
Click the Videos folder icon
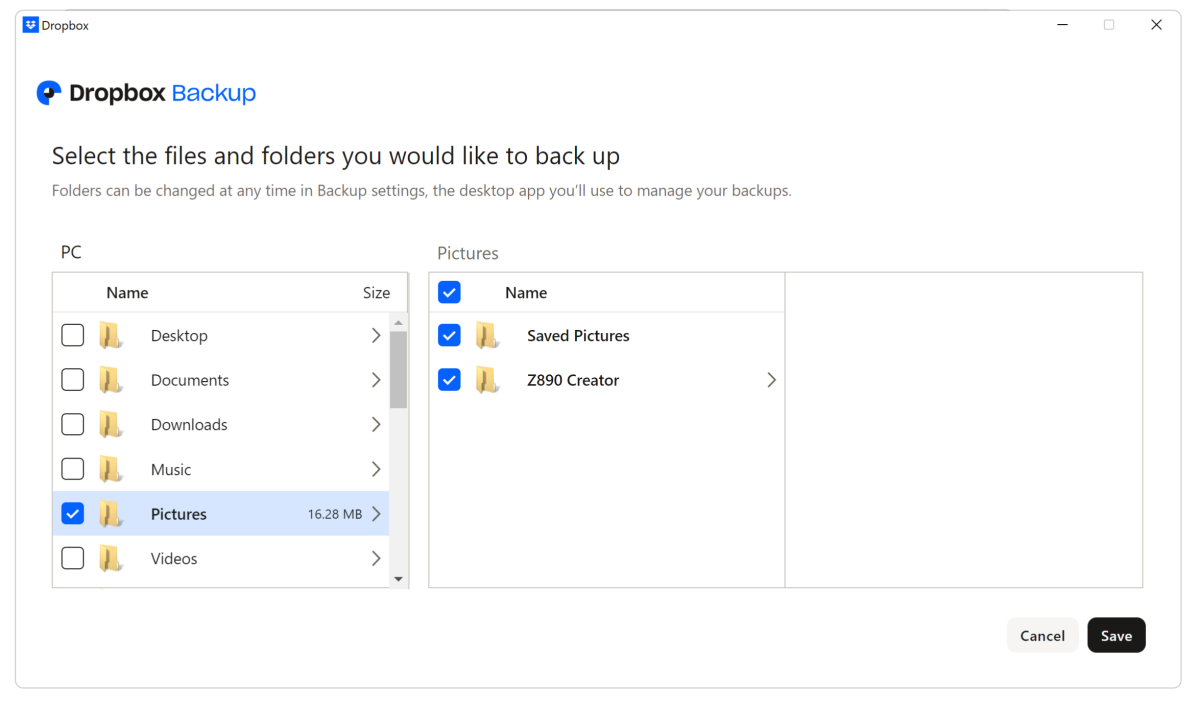(110, 558)
